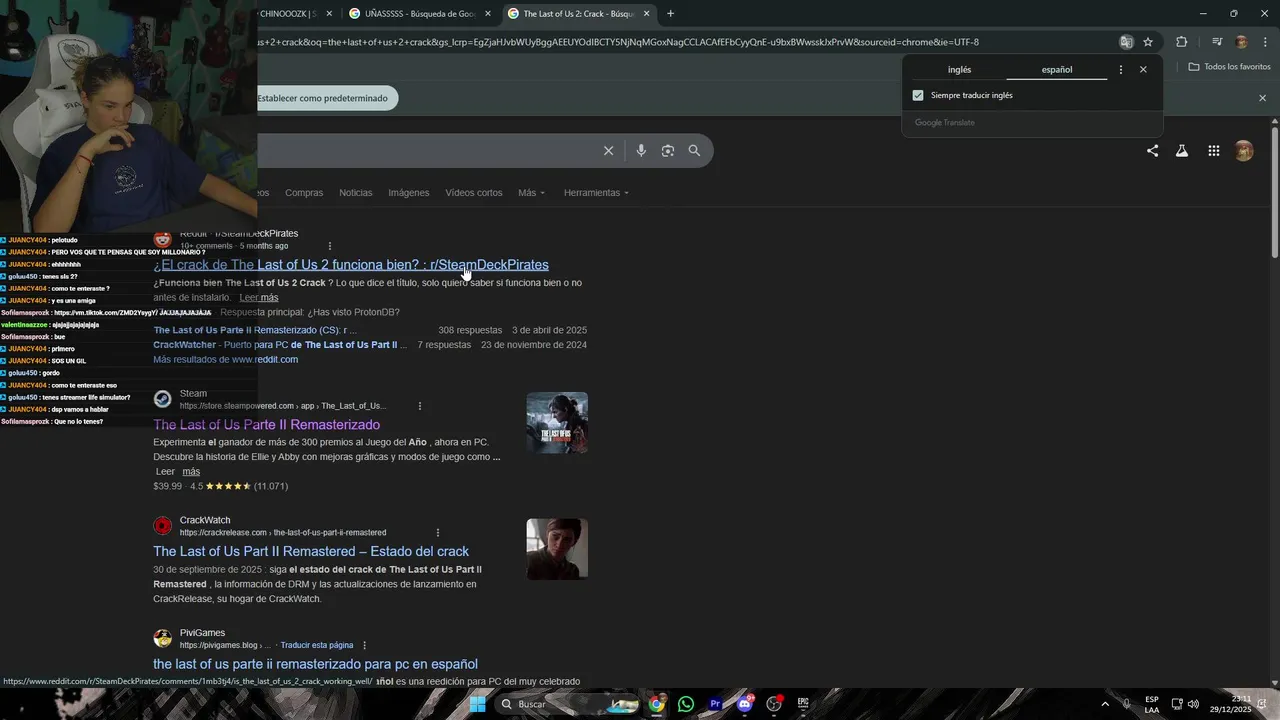Switch to Imágenes results tab
This screenshot has height=720, width=1280.
(409, 193)
